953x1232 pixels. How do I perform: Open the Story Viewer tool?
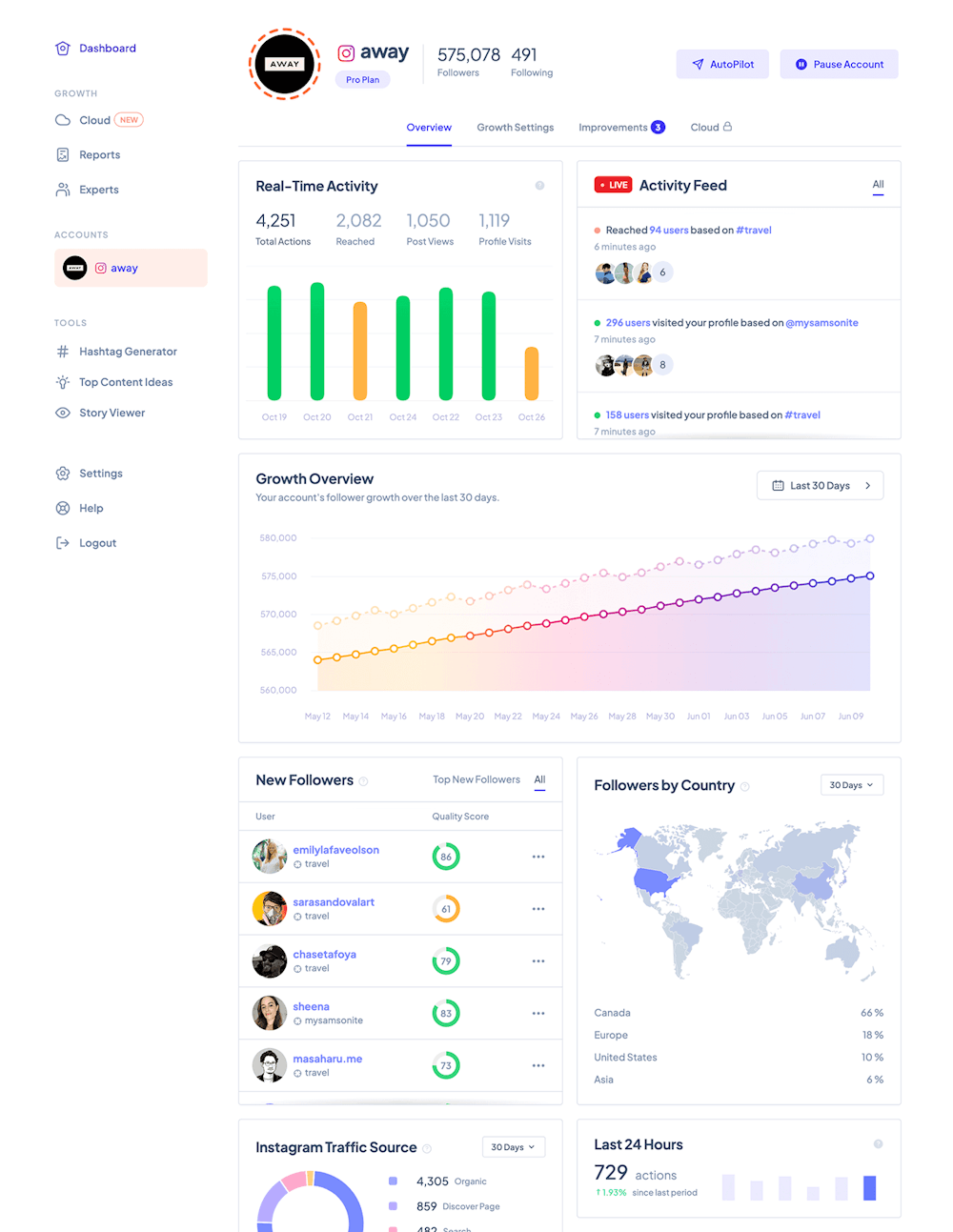pos(112,412)
